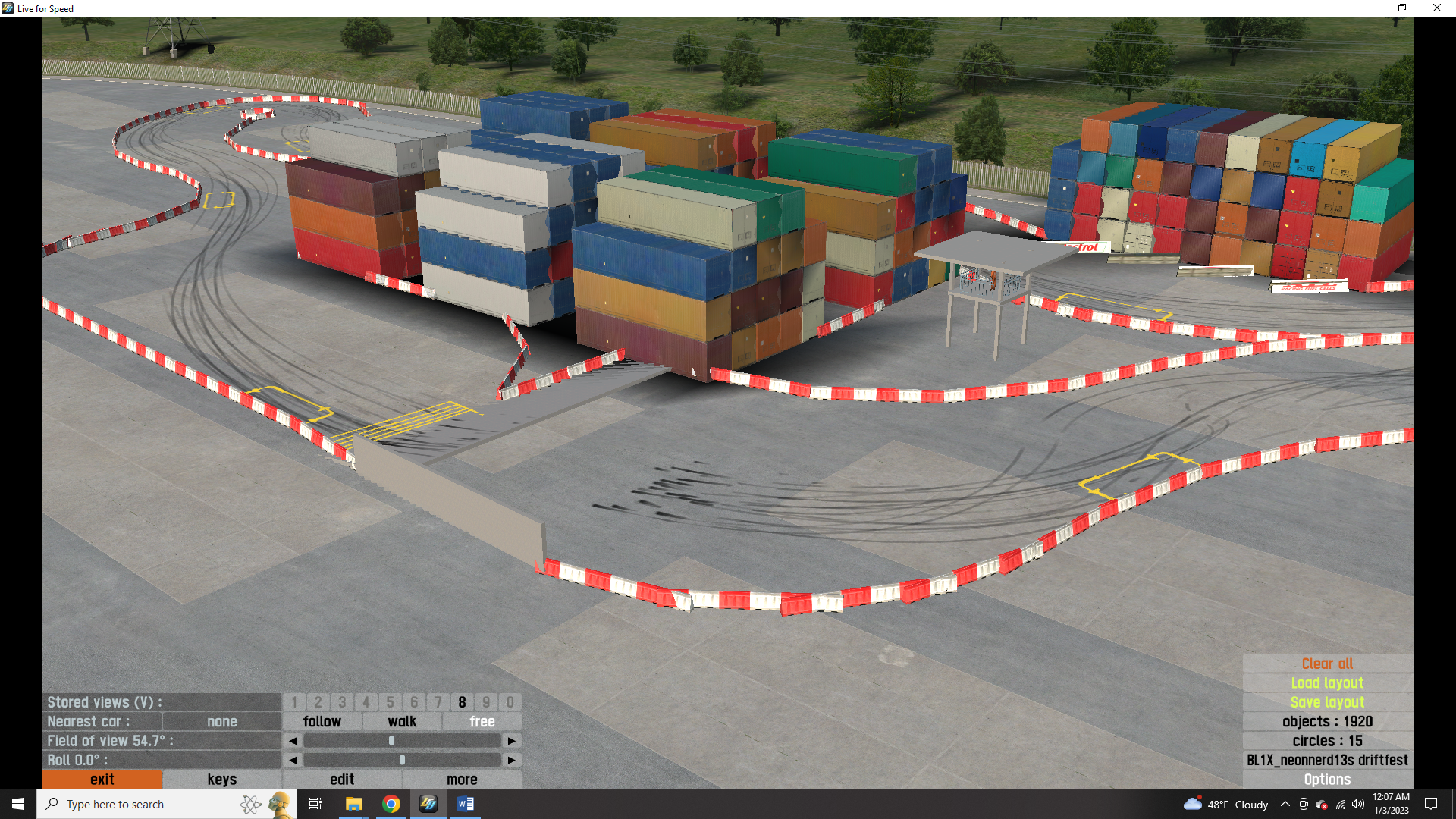
Task: Open File Explorer from the taskbar
Action: click(x=353, y=804)
